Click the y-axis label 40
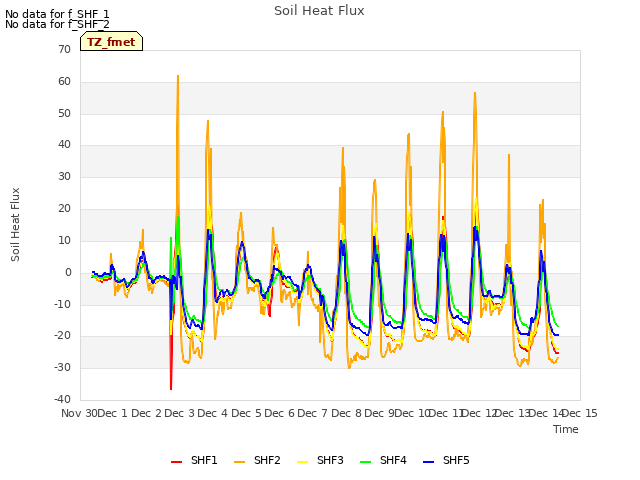Image resolution: width=640 pixels, height=480 pixels. pos(64,144)
